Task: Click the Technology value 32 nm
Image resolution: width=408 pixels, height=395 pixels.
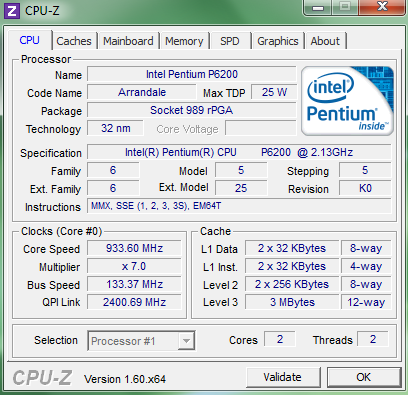Action: click(x=116, y=128)
